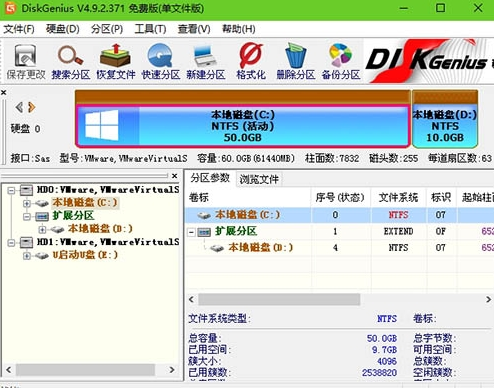Click the 保存更改 save changes icon

pyautogui.click(x=26, y=62)
